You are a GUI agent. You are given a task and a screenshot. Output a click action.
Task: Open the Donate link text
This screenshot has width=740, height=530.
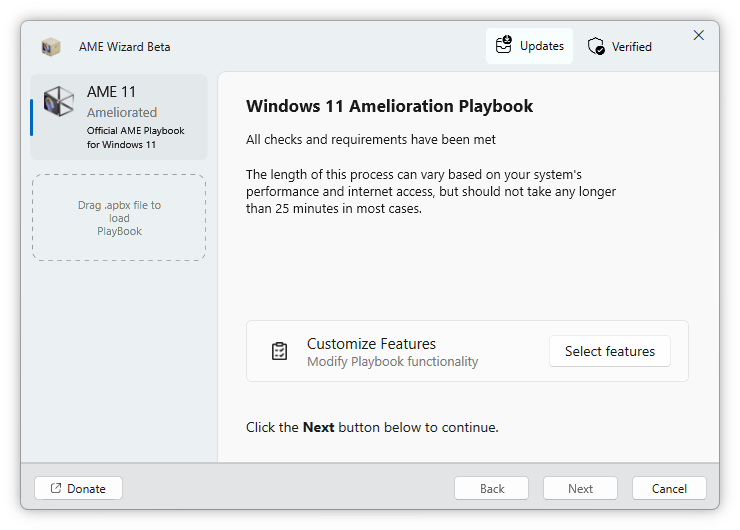point(86,488)
